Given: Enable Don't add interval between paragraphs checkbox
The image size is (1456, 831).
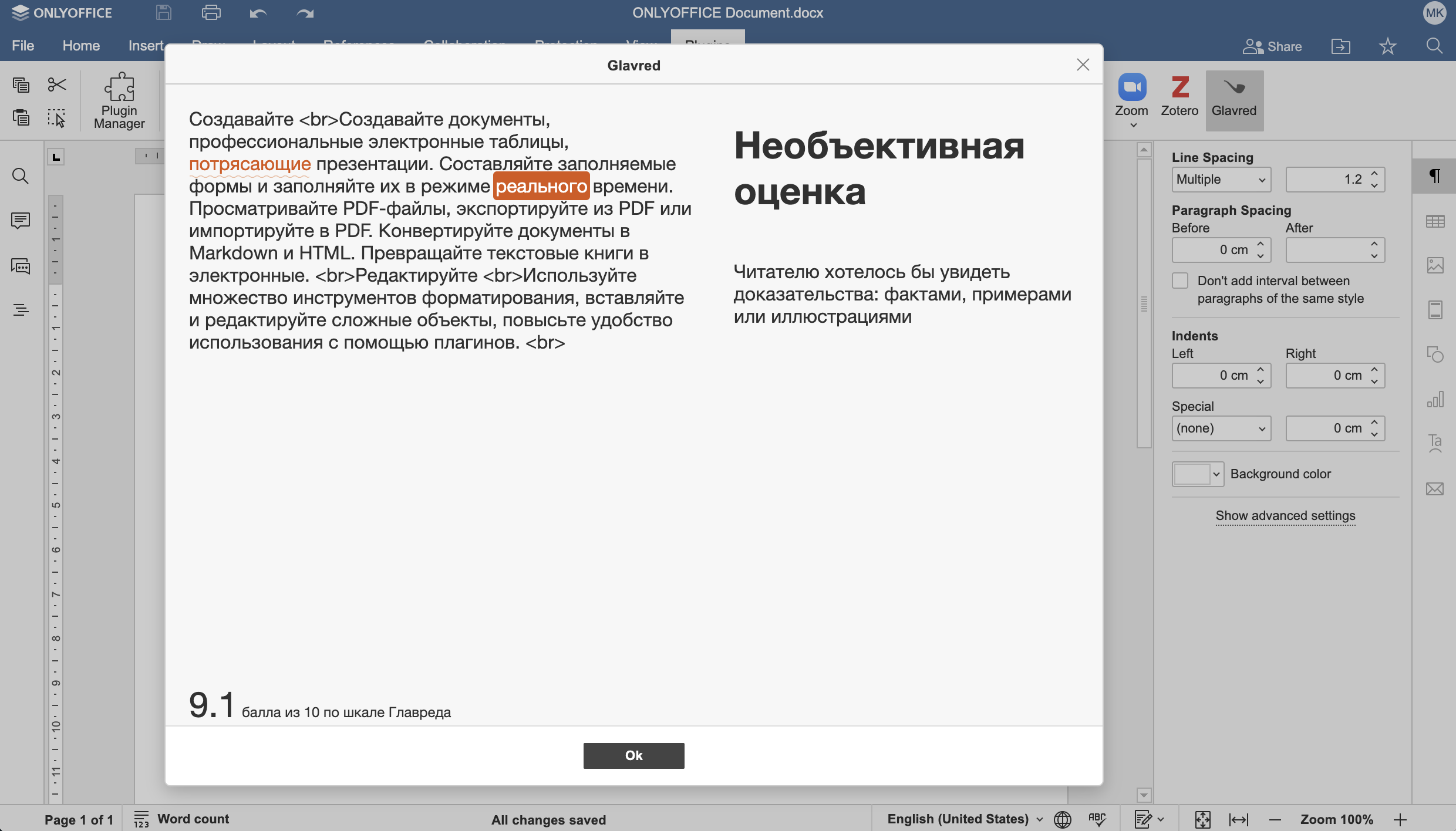Looking at the screenshot, I should (x=1180, y=281).
